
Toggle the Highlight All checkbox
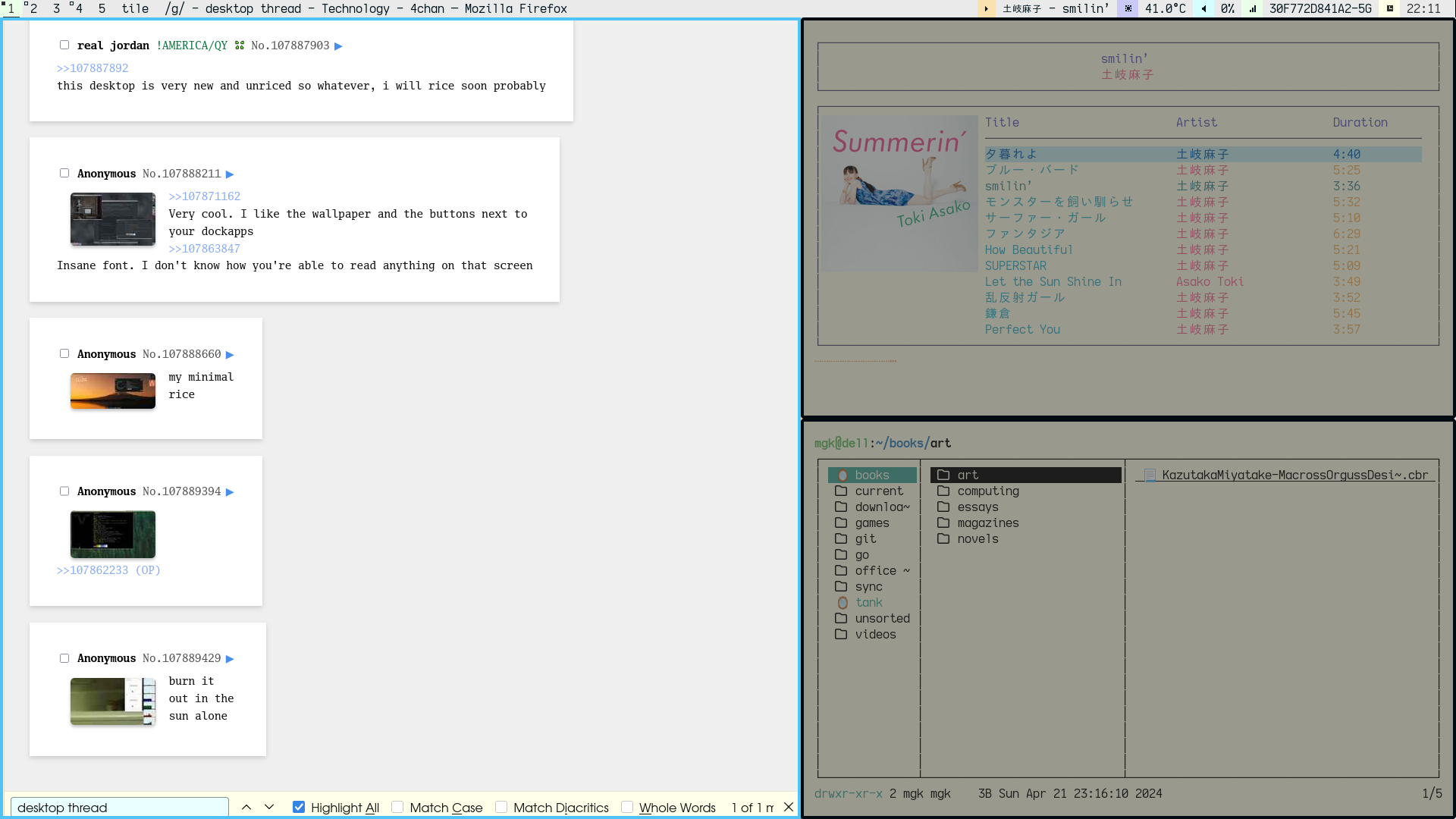[299, 807]
